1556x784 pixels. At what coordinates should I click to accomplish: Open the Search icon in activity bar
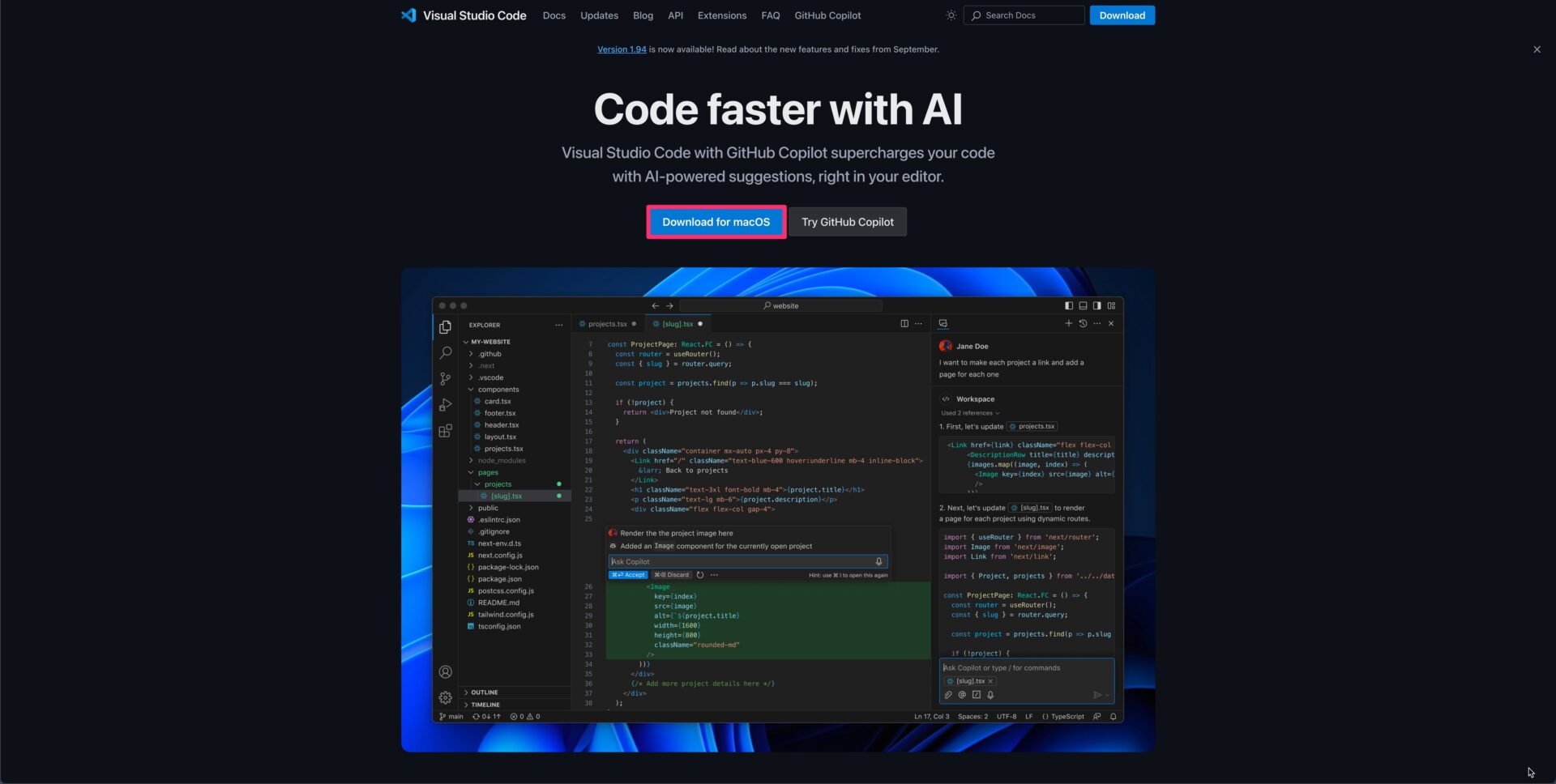445,352
